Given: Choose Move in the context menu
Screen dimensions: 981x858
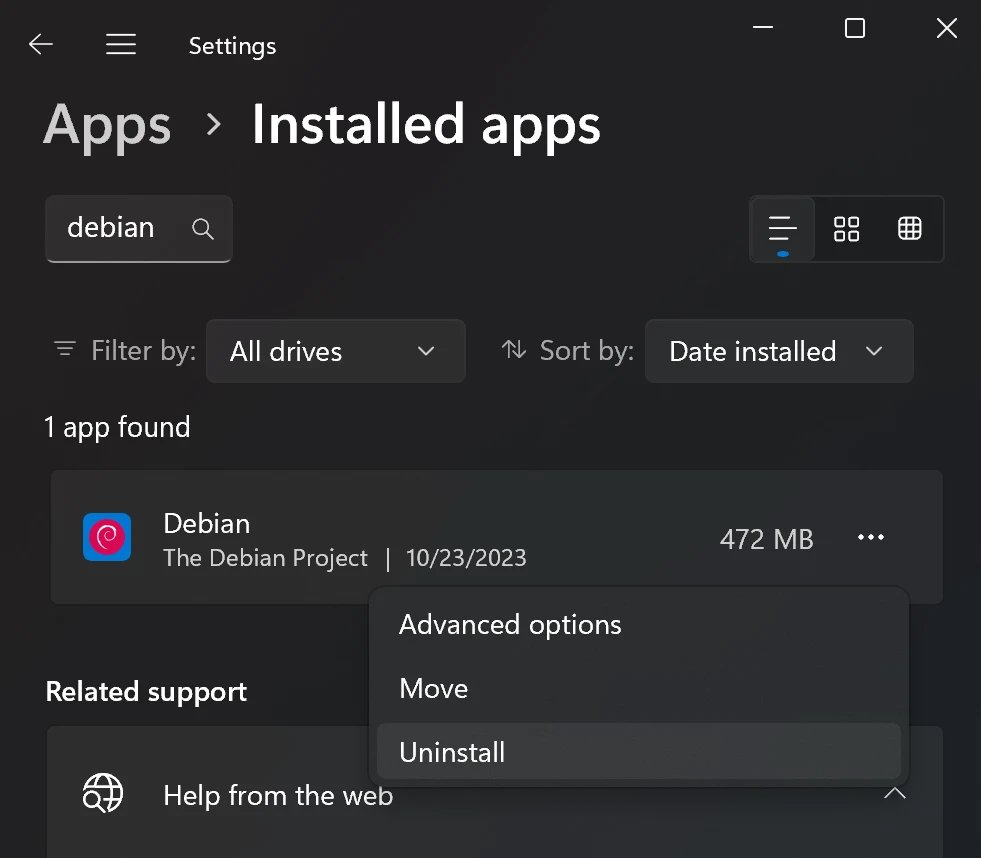Looking at the screenshot, I should coord(434,689).
